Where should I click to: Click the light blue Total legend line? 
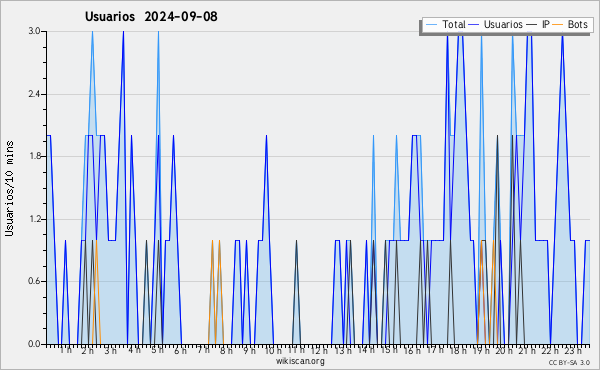(431, 25)
